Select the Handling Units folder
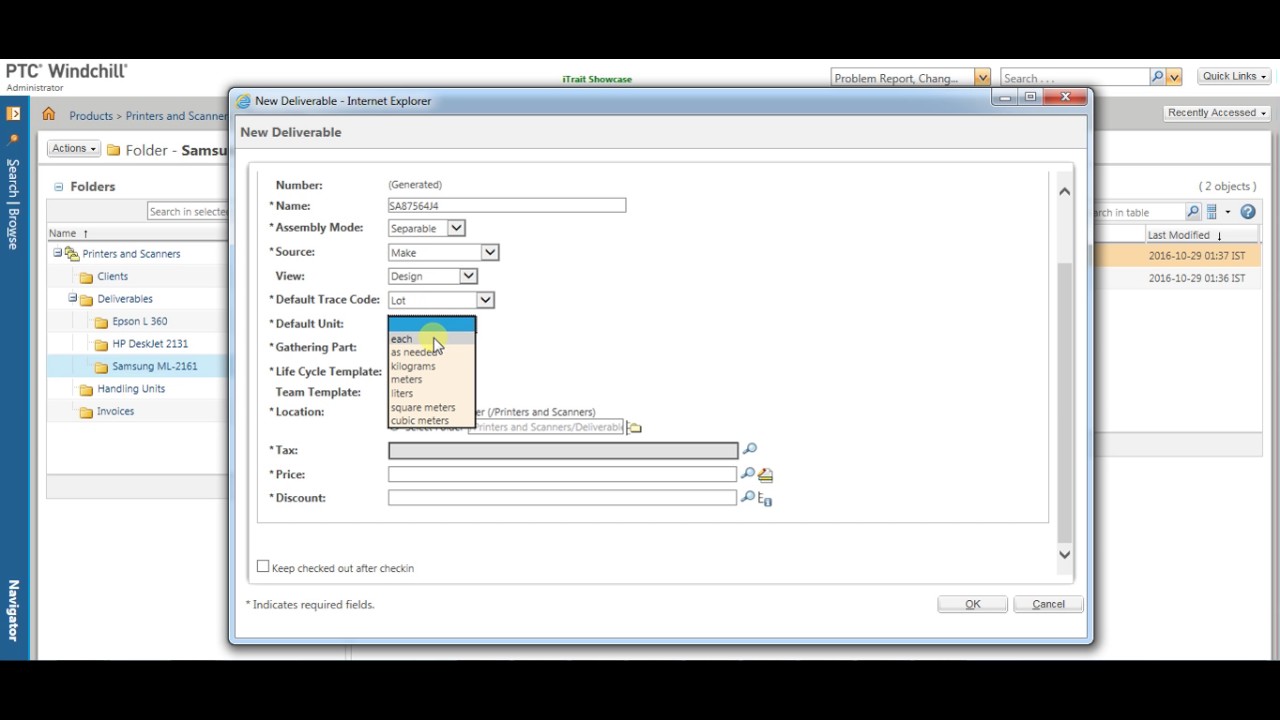1280x720 pixels. pos(131,389)
